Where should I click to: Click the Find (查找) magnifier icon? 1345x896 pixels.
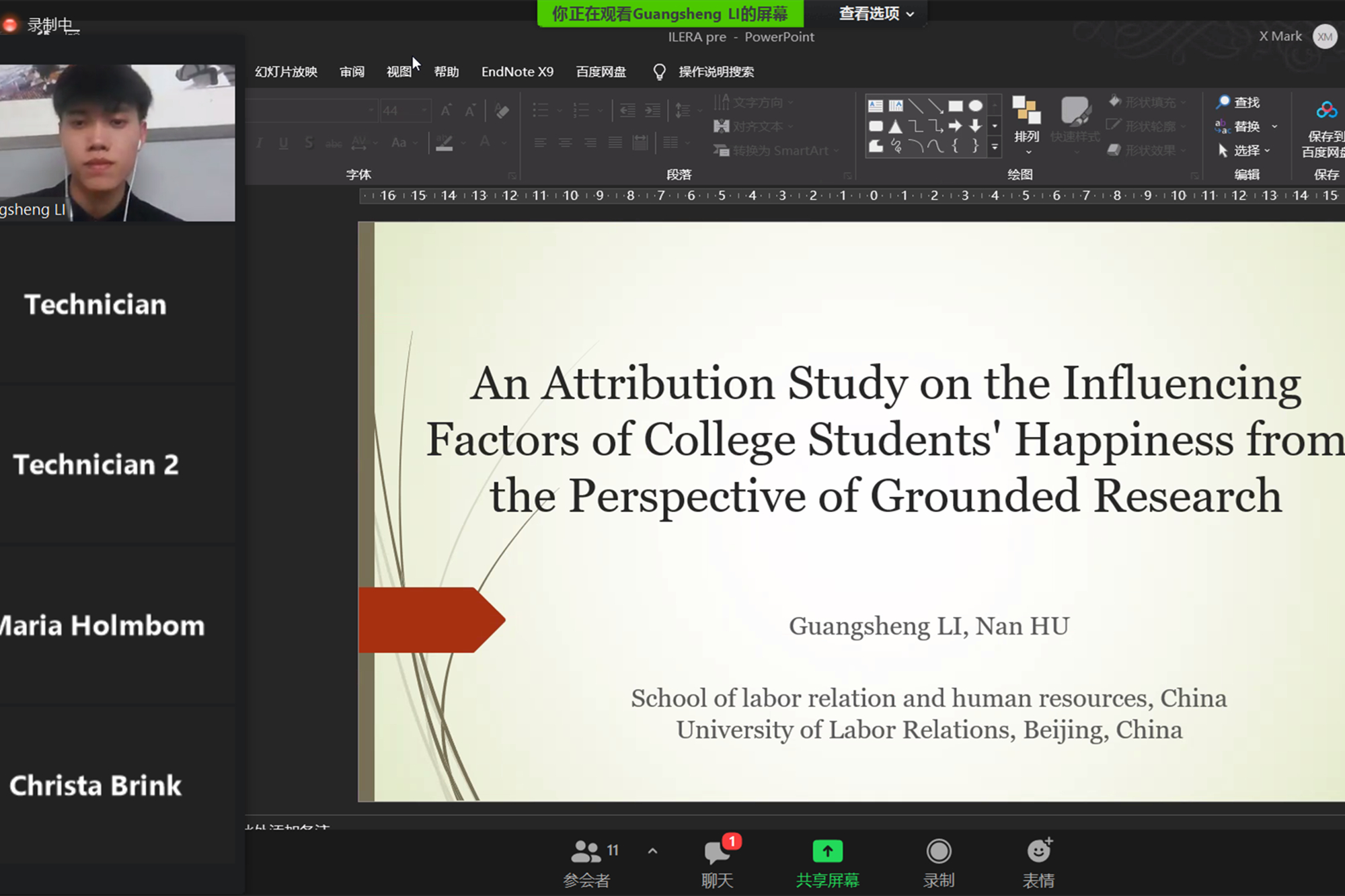[x=1223, y=102]
